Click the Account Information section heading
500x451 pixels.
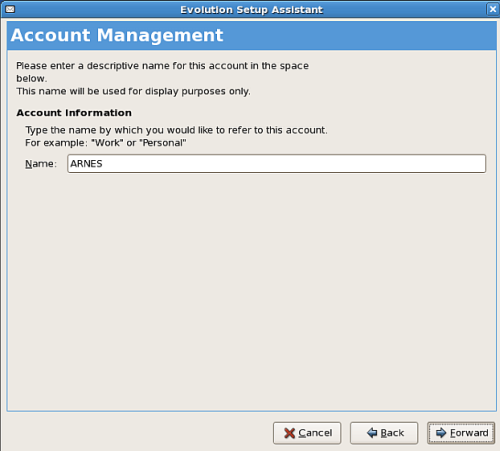coord(74,113)
